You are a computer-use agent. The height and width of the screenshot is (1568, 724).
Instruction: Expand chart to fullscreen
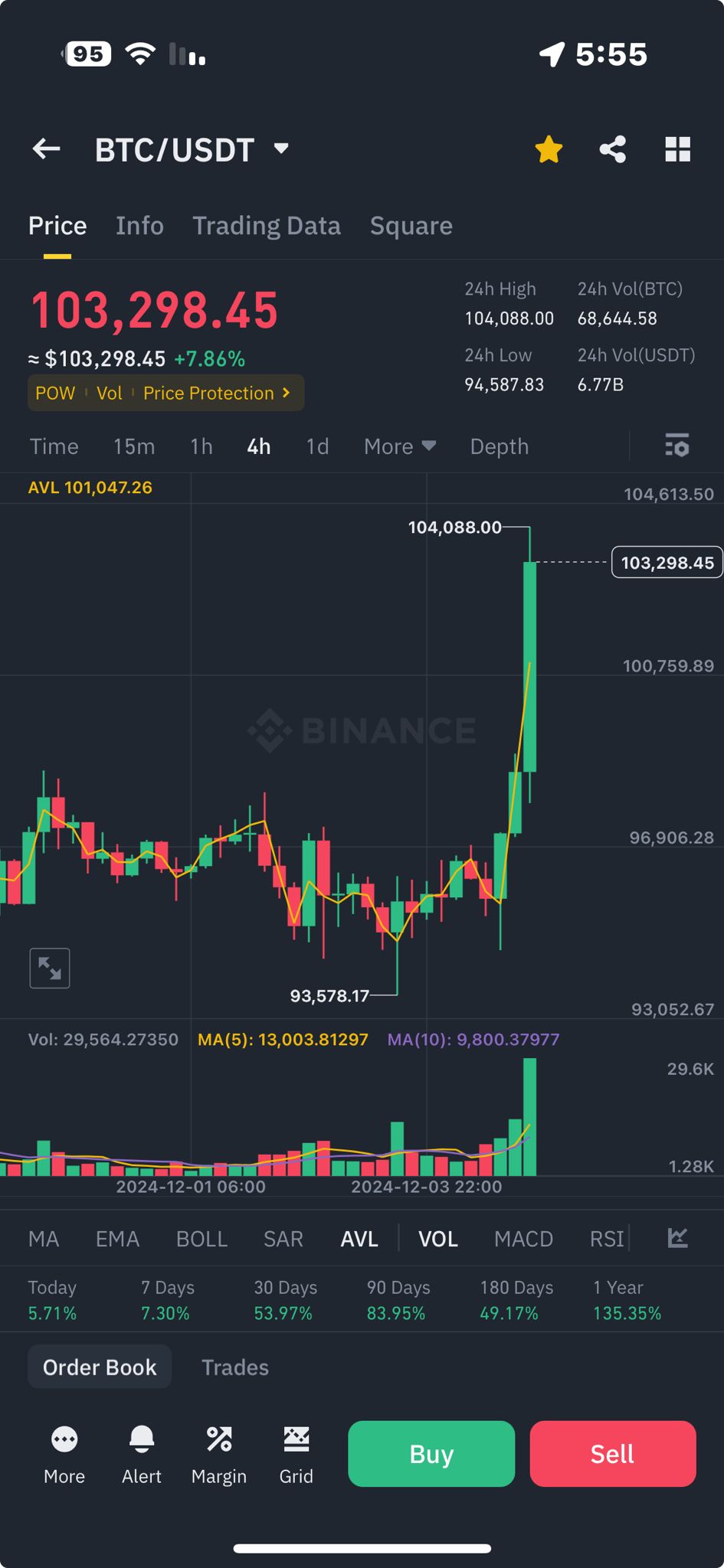[x=50, y=969]
